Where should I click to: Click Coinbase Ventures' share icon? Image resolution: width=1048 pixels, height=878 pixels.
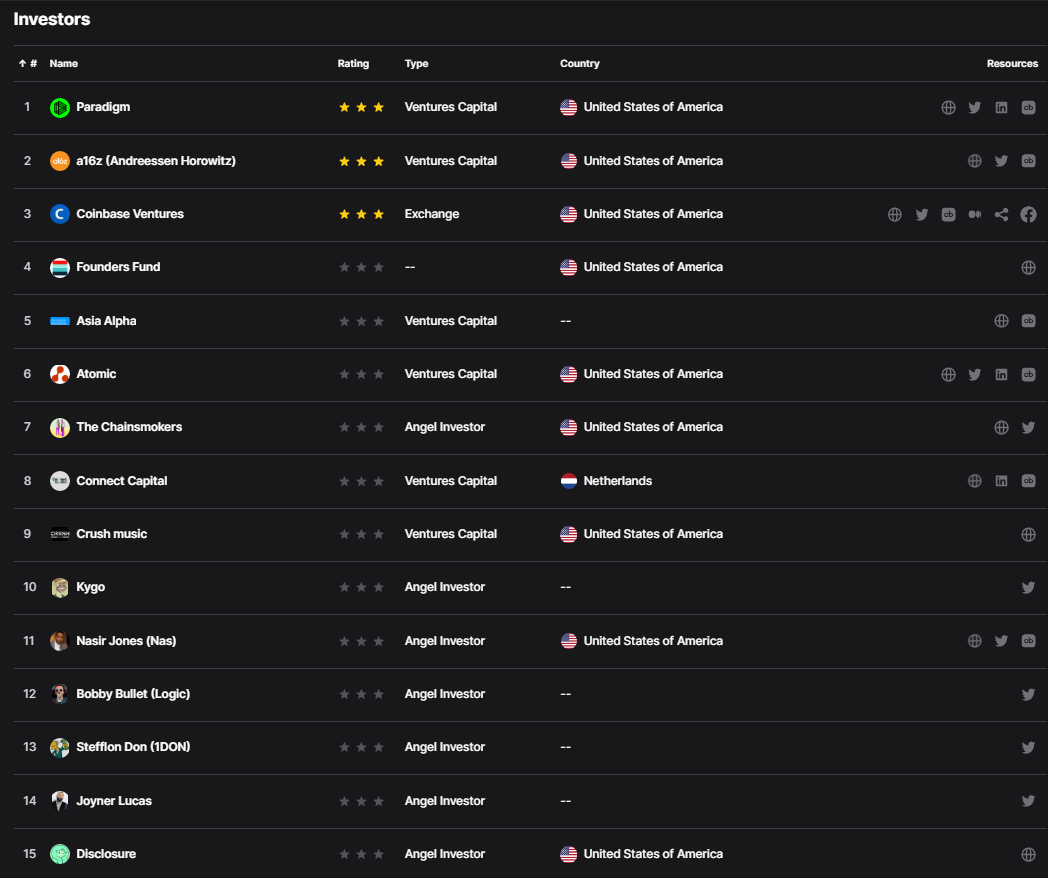[x=1001, y=214]
